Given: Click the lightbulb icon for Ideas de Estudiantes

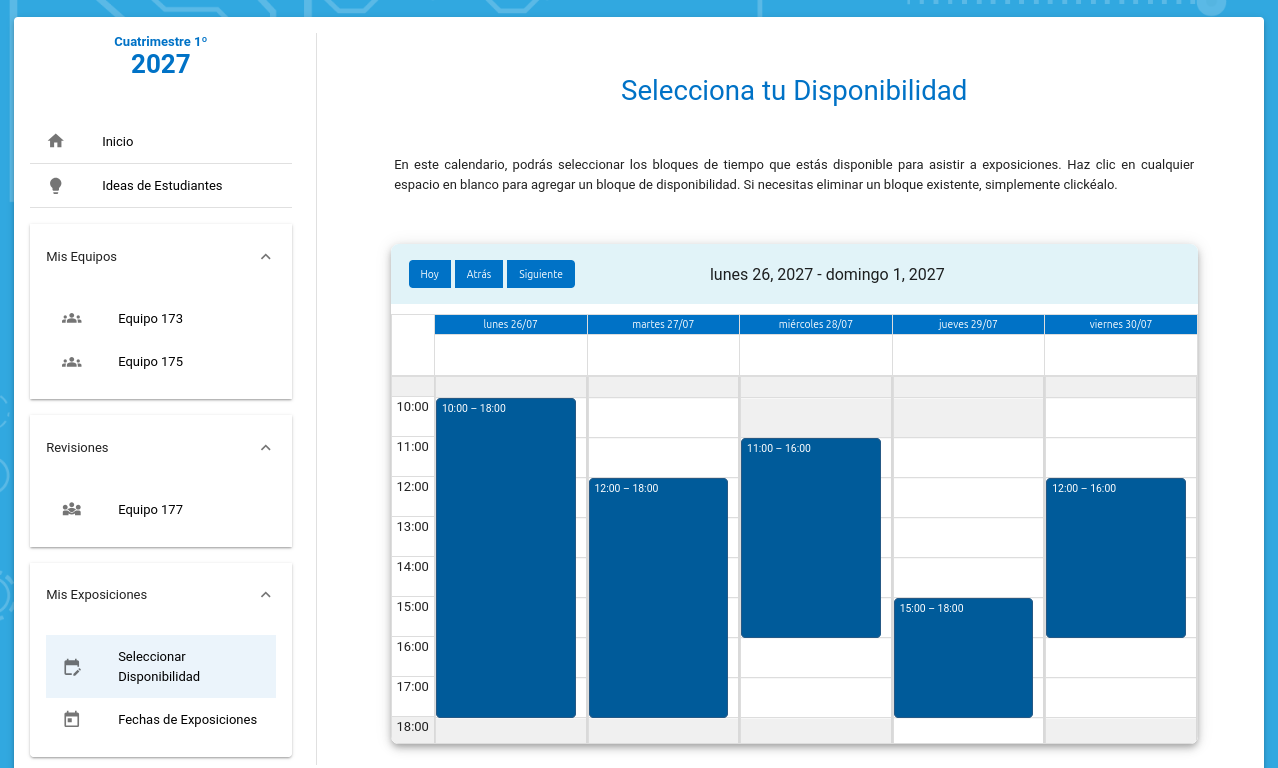Looking at the screenshot, I should (56, 185).
